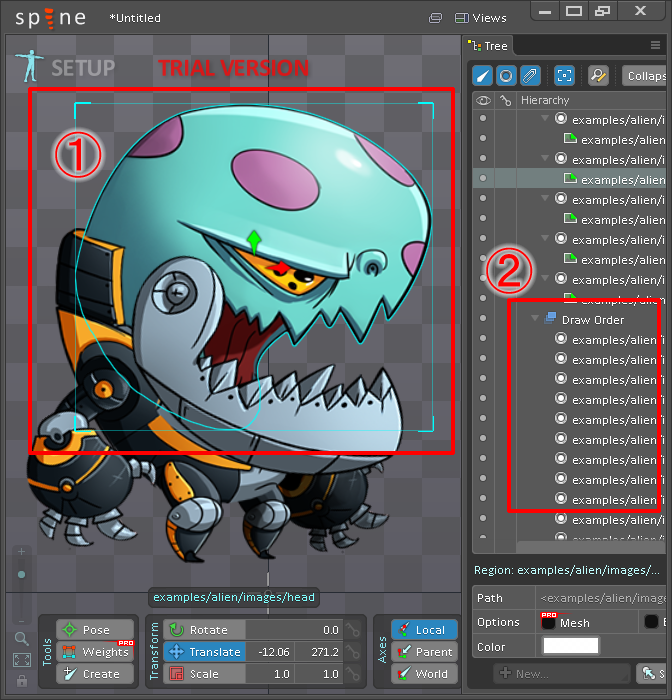Activate the Rotate transform tool
The height and width of the screenshot is (700, 672).
tap(204, 629)
